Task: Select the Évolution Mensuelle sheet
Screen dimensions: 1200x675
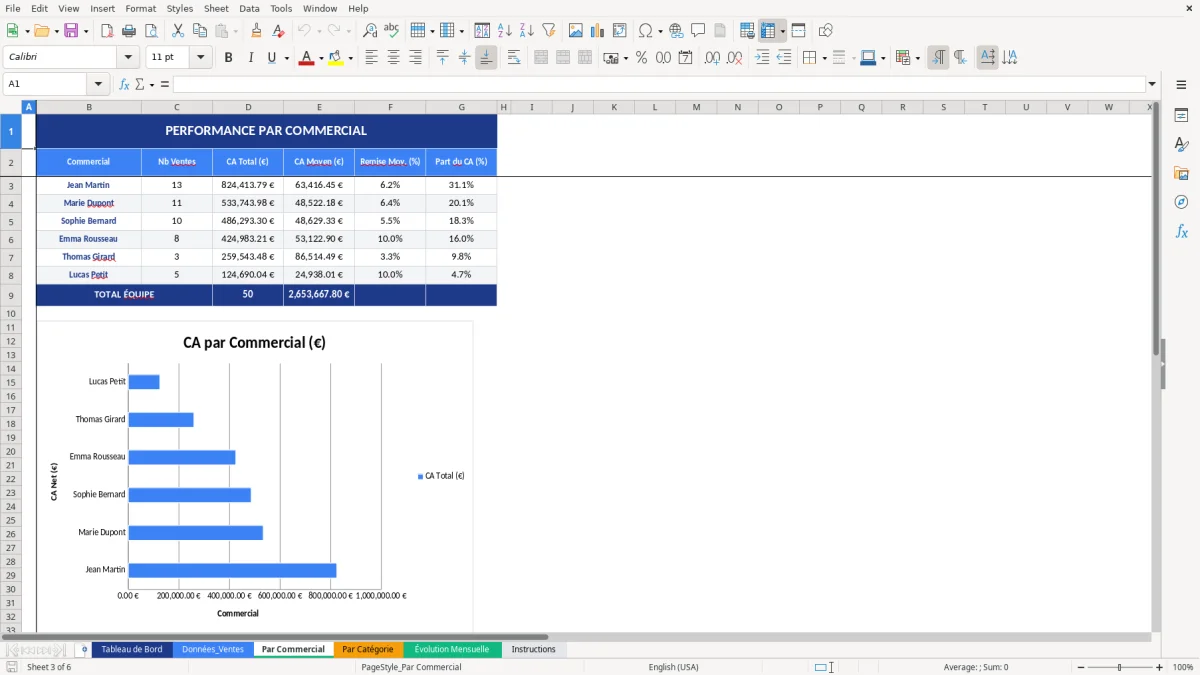Action: [x=452, y=648]
